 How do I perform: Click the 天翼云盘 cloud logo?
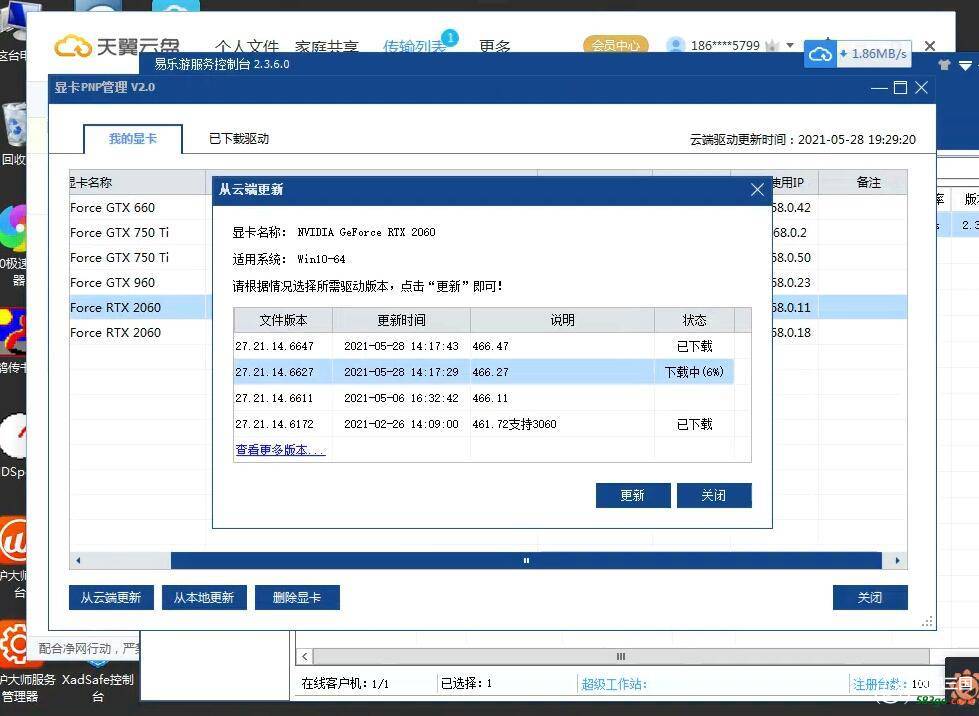coord(73,46)
